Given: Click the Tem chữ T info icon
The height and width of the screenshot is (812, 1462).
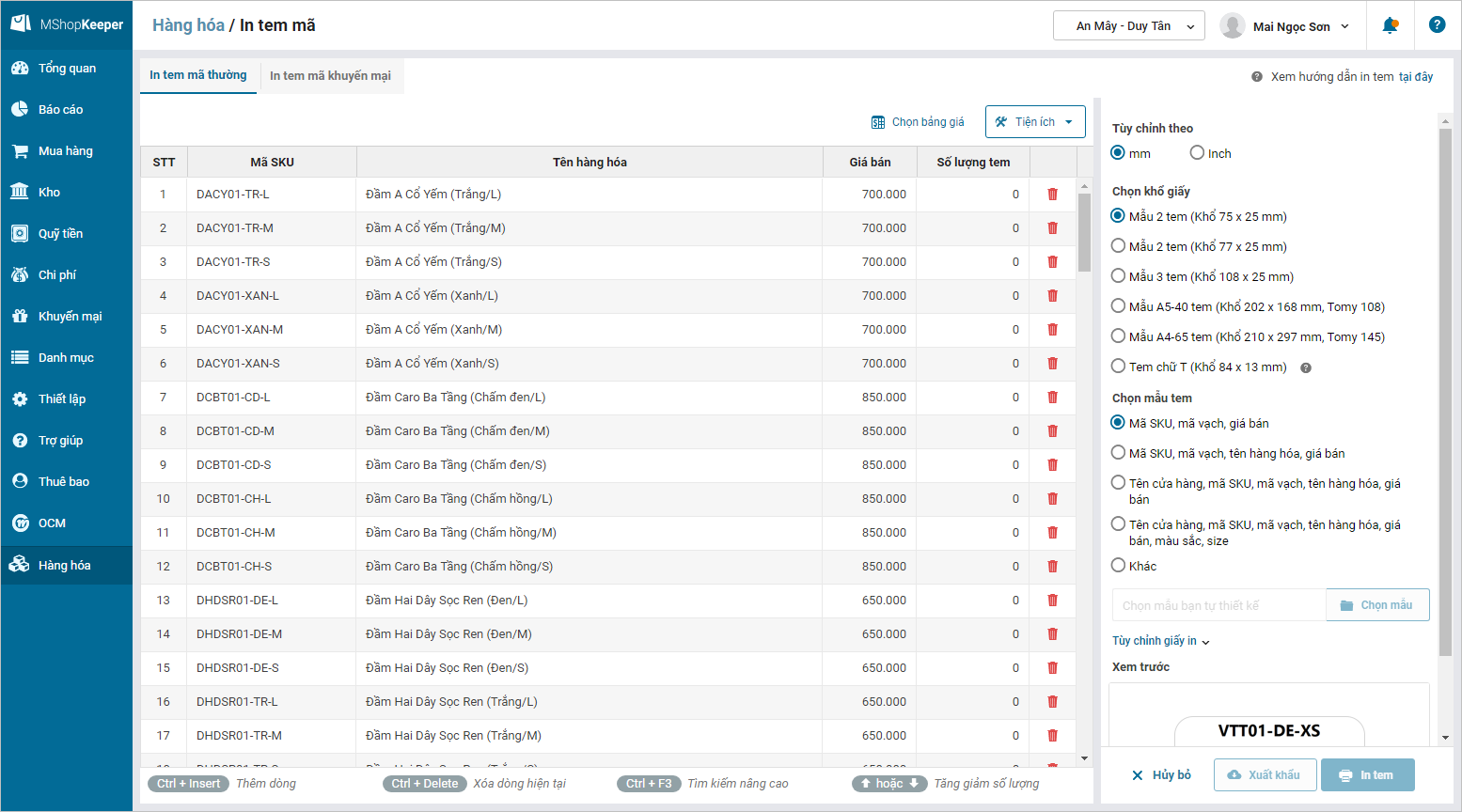Looking at the screenshot, I should coord(1305,368).
